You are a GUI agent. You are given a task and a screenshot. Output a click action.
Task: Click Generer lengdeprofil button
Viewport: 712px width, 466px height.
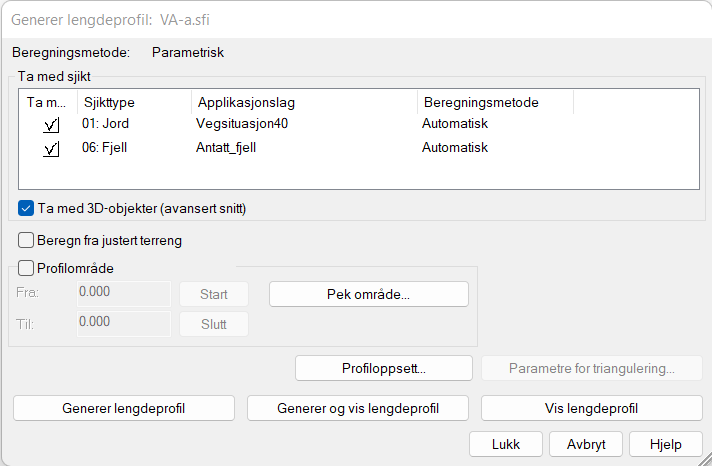[x=124, y=408]
